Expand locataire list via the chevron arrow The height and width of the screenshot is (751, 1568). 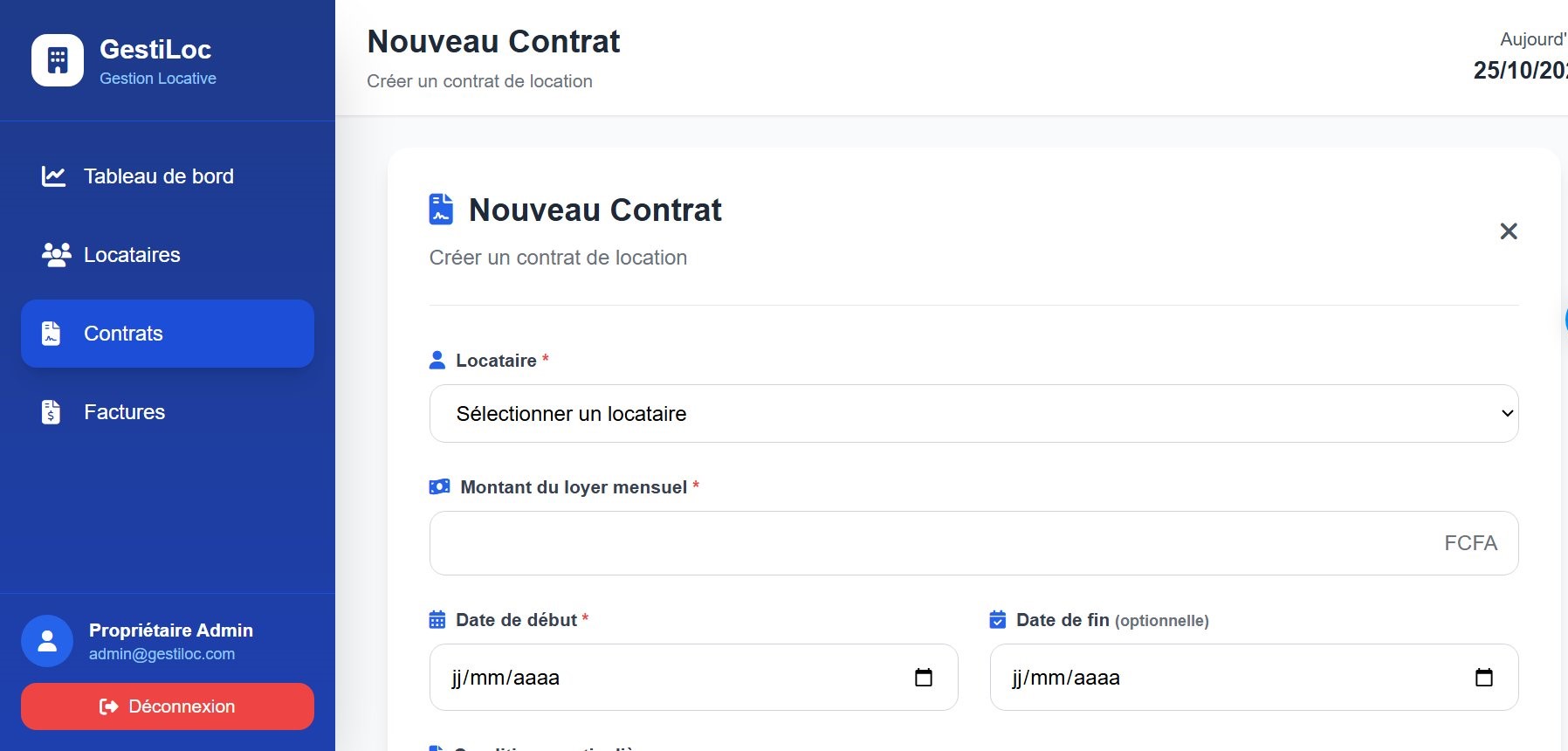point(1507,414)
